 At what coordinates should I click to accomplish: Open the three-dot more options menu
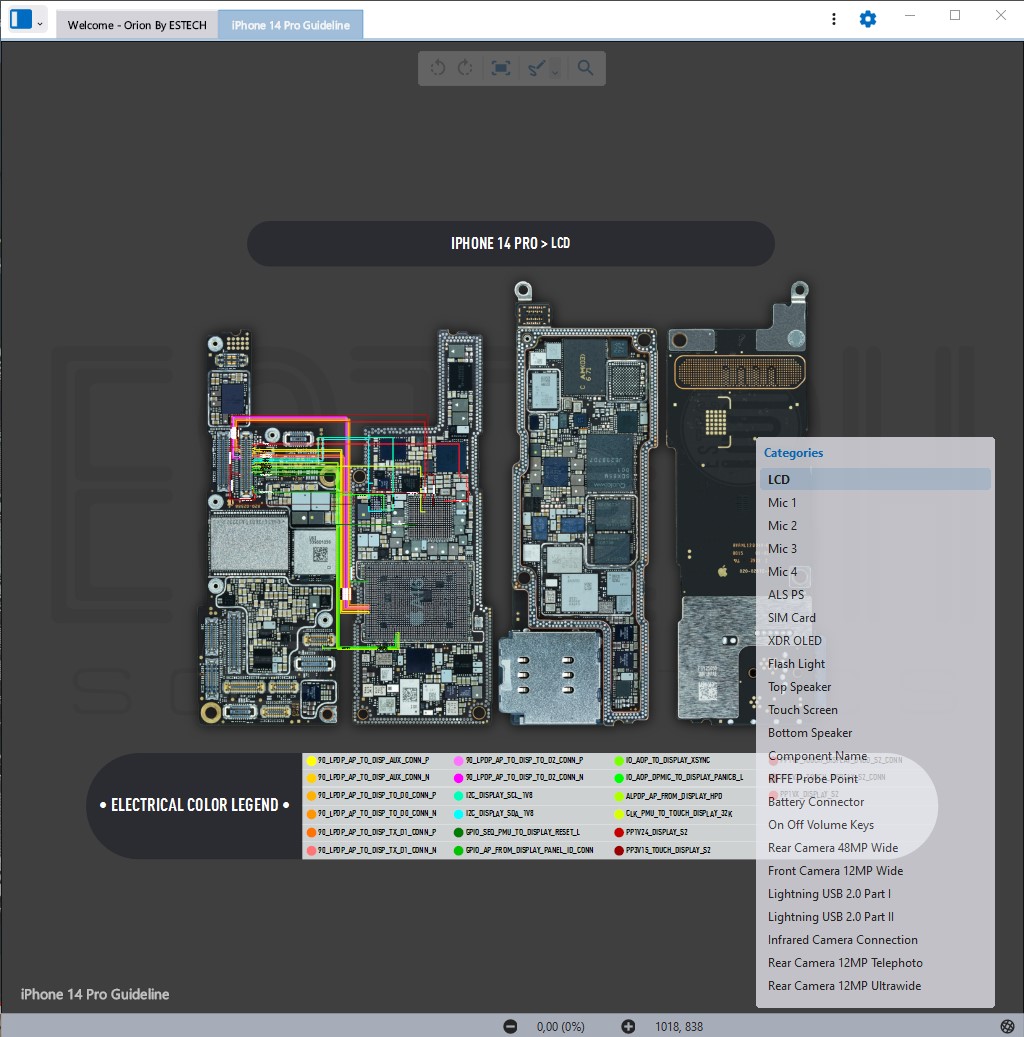point(833,19)
